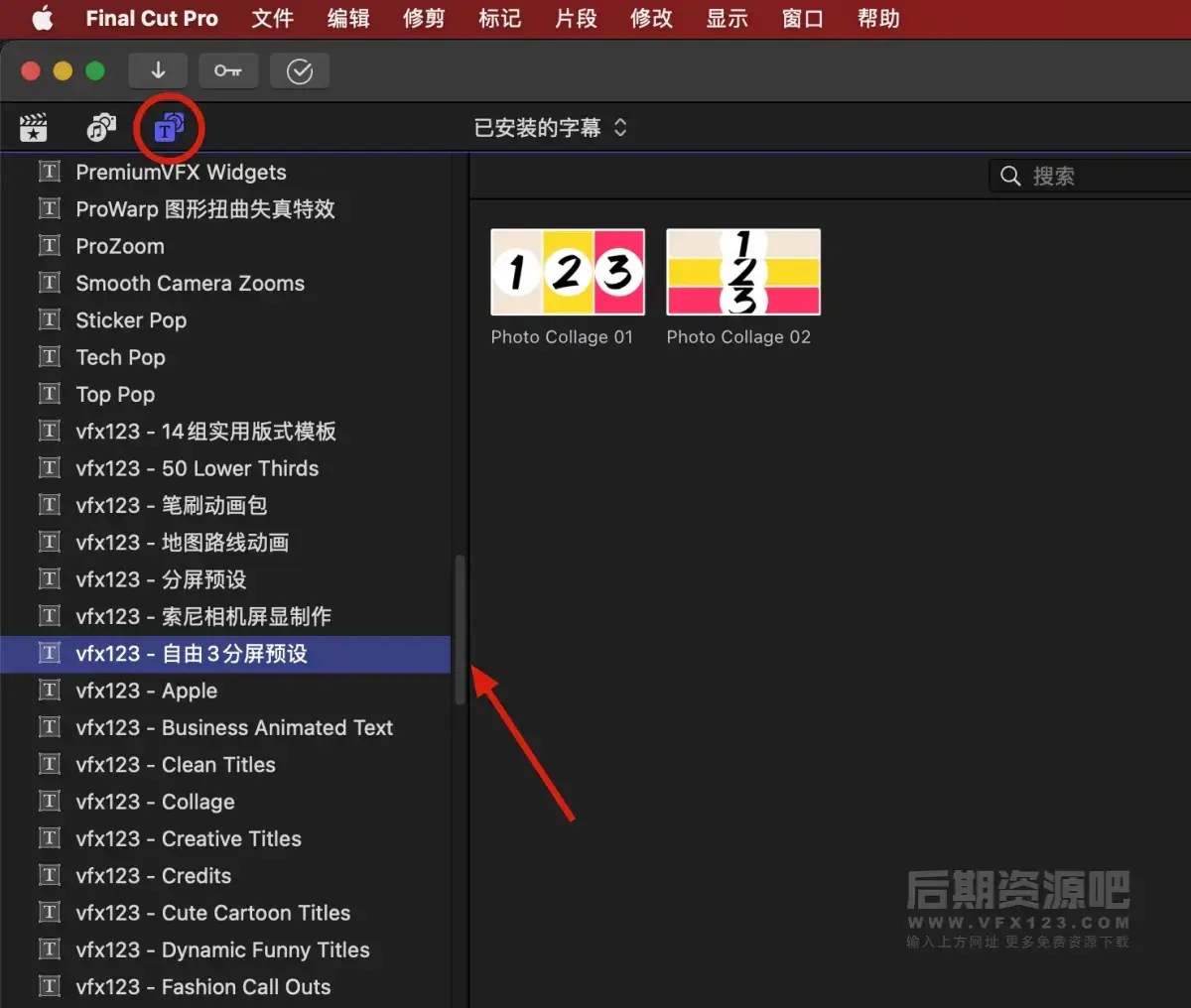Viewport: 1191px width, 1008px height.
Task: Select the Sticker Pop category
Action: [225, 320]
